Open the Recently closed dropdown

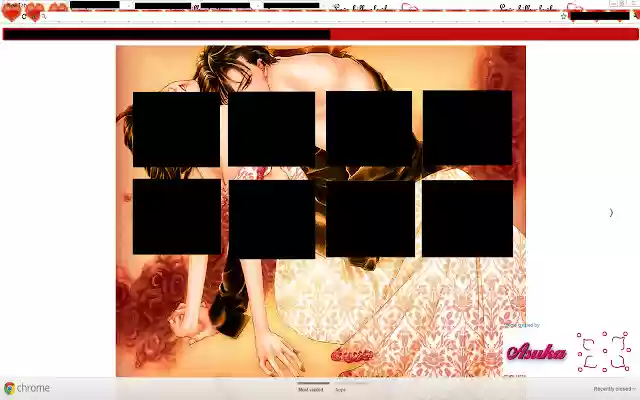tap(615, 389)
